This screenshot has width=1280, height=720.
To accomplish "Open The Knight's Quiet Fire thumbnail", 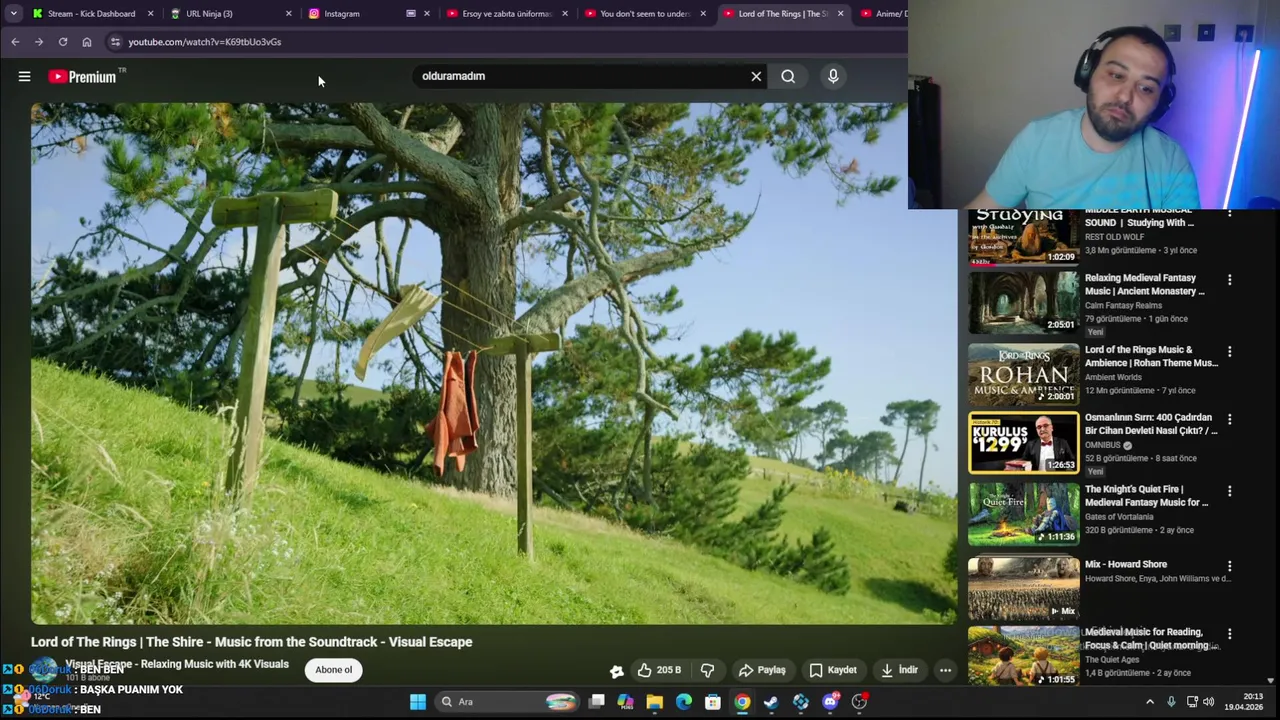I will (x=1023, y=514).
